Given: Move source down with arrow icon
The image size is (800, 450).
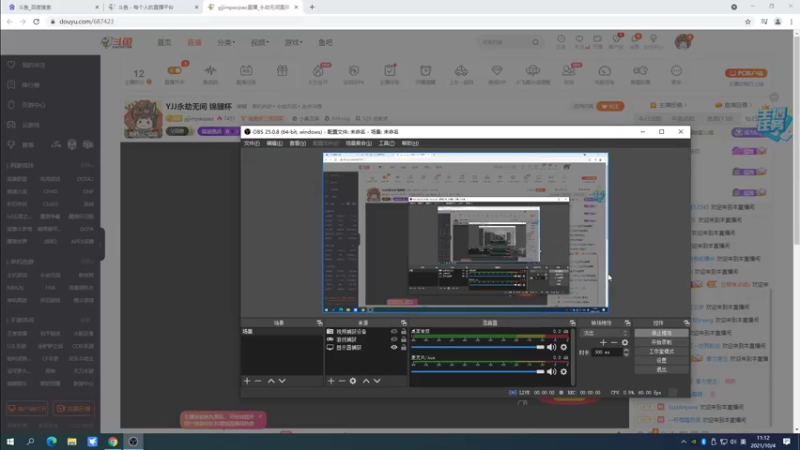Looking at the screenshot, I should (x=377, y=381).
